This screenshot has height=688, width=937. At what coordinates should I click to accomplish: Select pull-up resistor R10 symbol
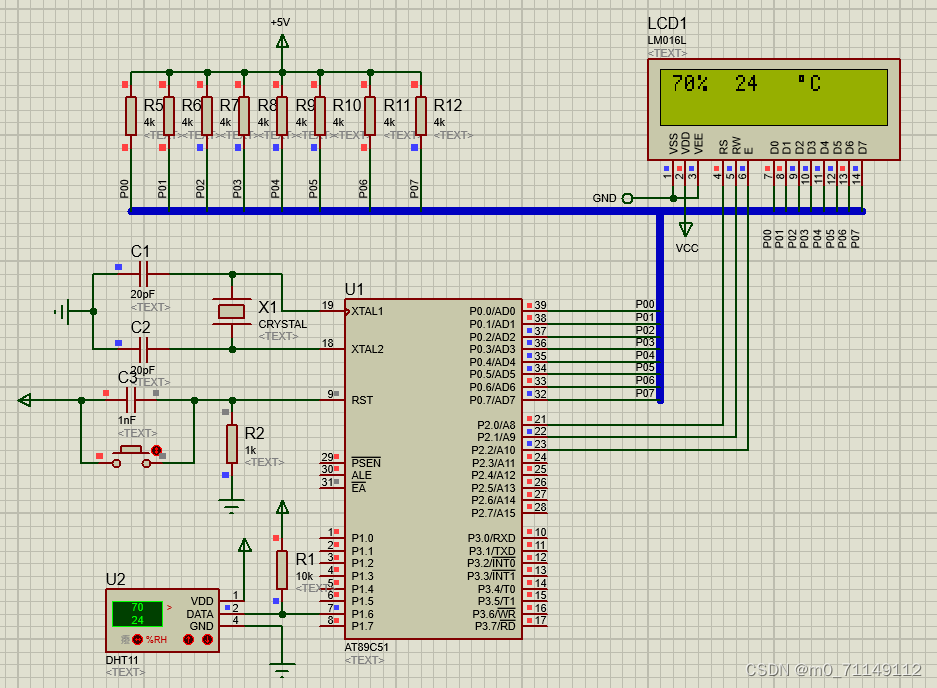(320, 115)
